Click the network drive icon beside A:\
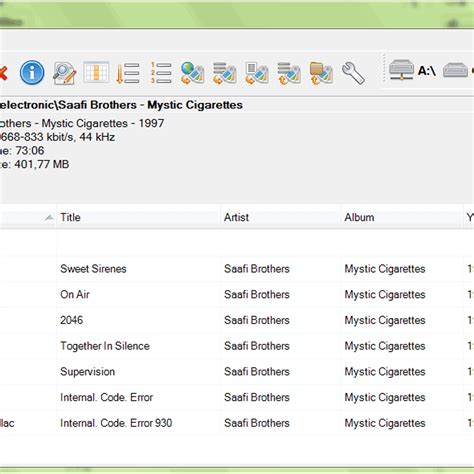The height and width of the screenshot is (474, 474). [401, 70]
